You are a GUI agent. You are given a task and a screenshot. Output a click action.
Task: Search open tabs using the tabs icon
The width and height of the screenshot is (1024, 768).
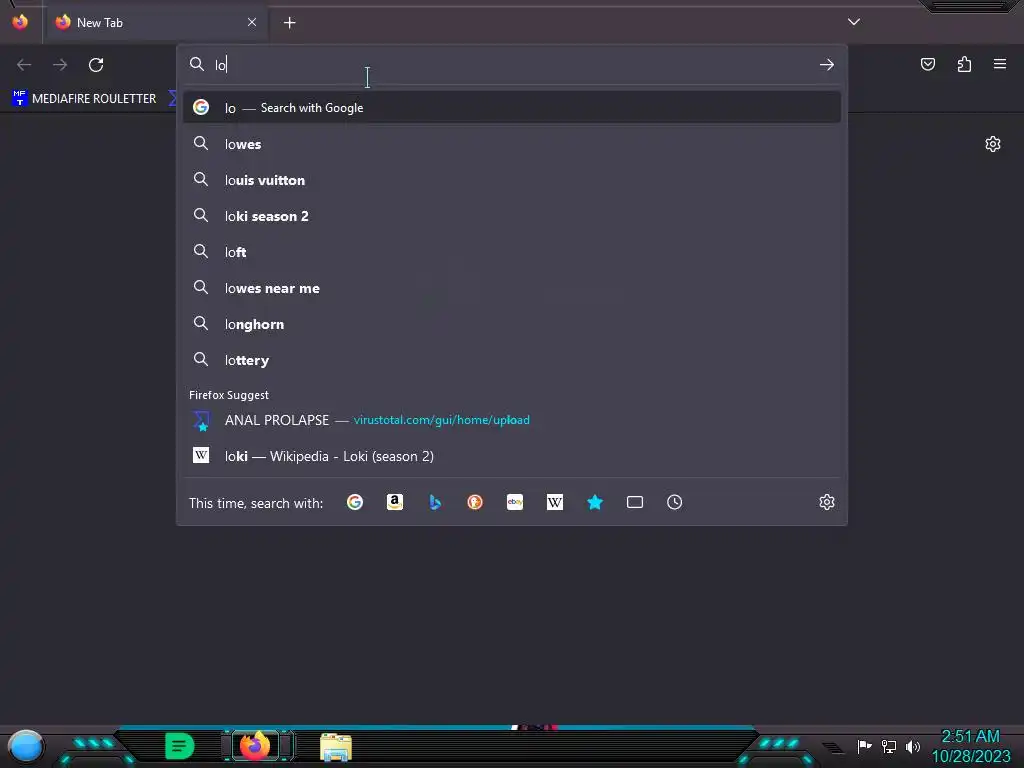(635, 502)
